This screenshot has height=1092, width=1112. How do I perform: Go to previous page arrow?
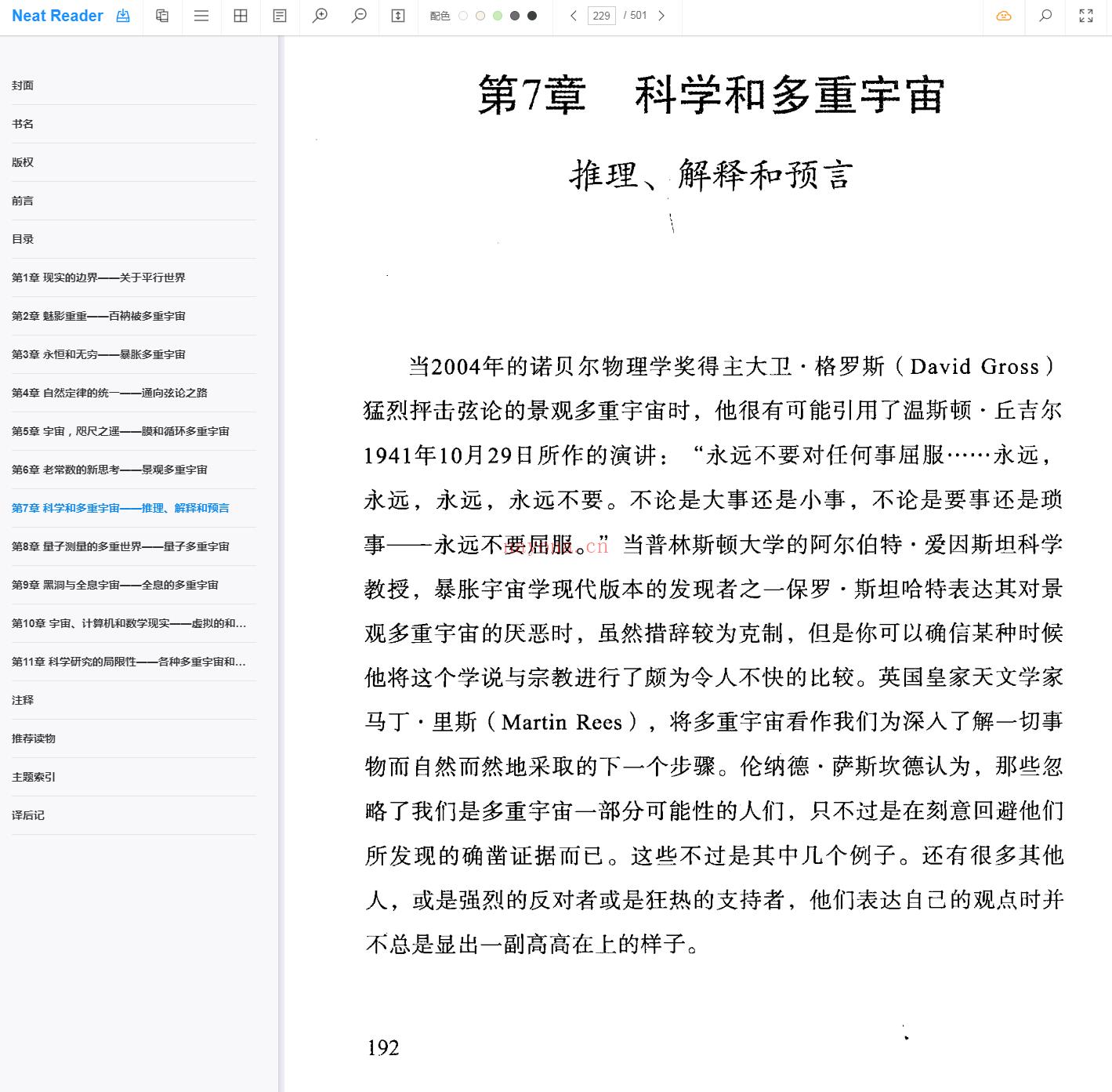click(x=574, y=16)
